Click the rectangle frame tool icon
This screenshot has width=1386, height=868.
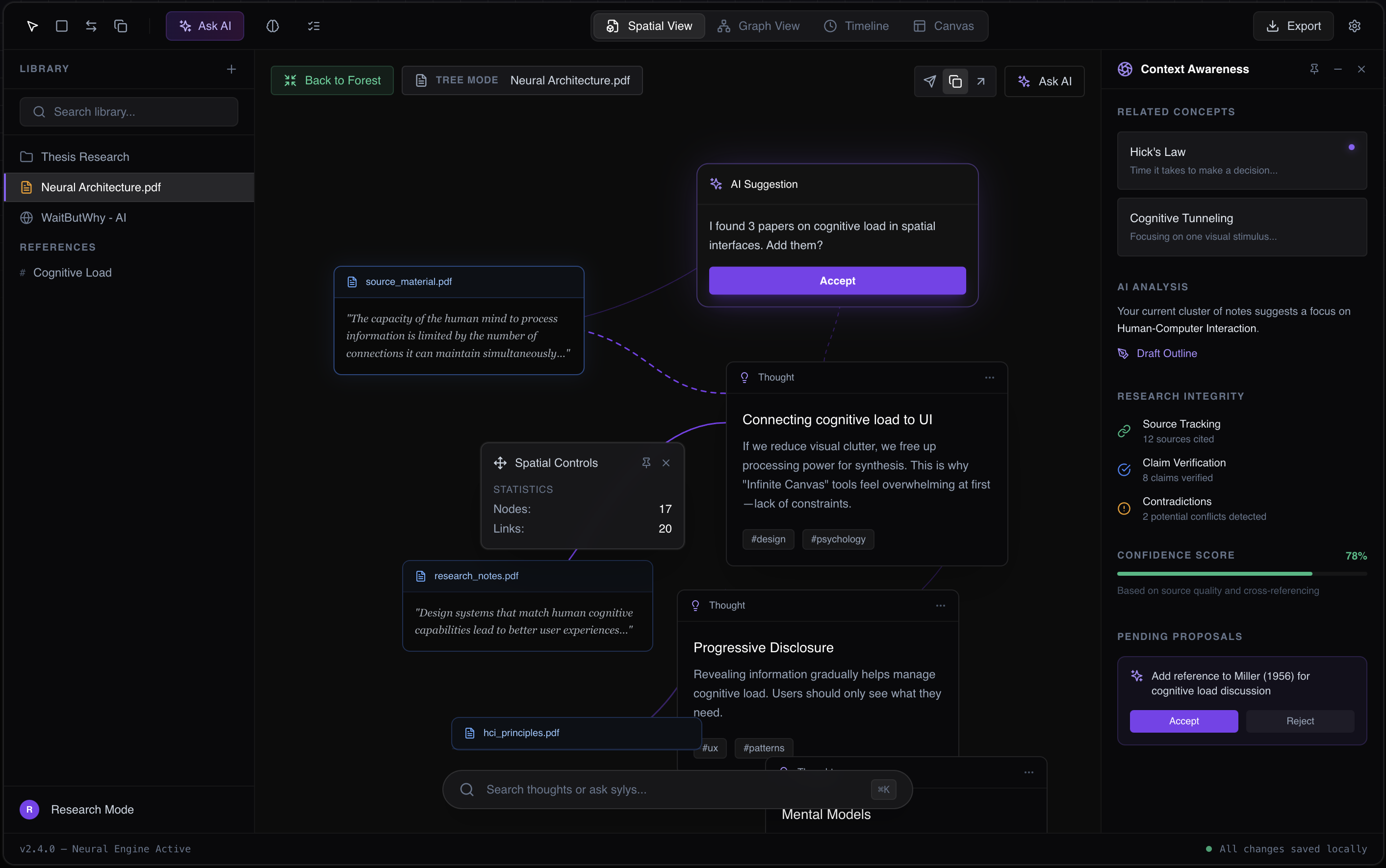61,26
